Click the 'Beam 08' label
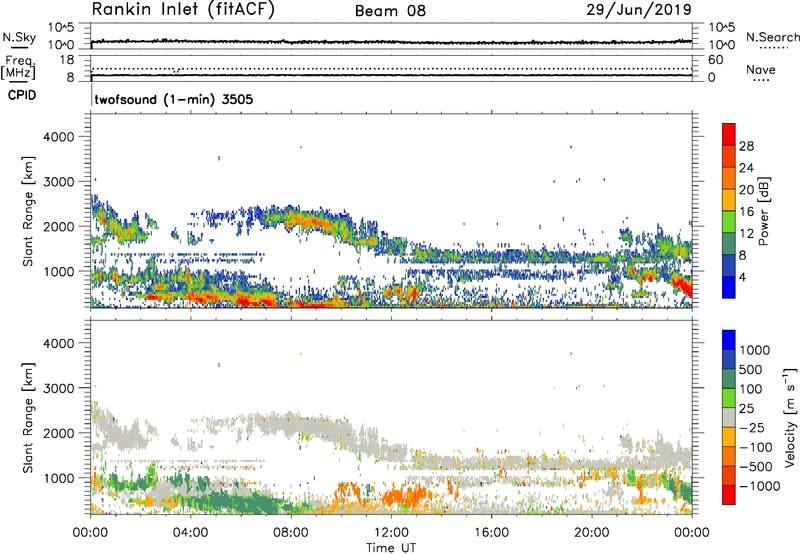 390,11
